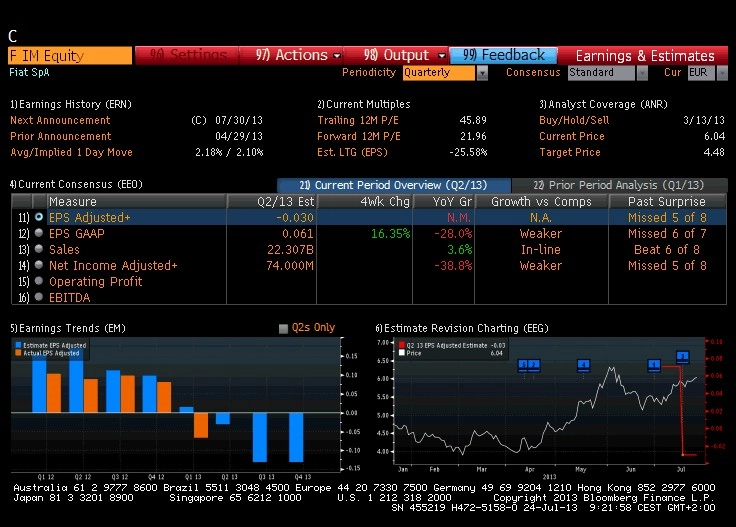Open Earnings History (ERN) section
The image size is (736, 527).
(x=71, y=104)
